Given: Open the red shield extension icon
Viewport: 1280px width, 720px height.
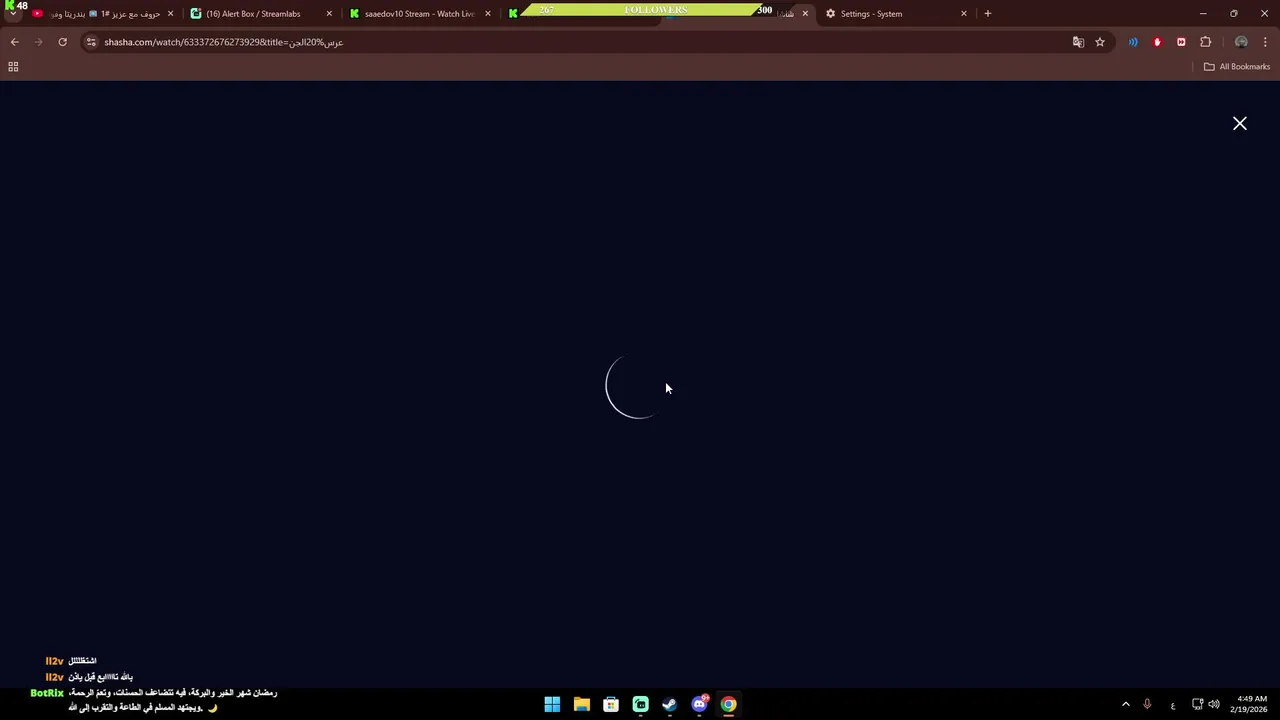Looking at the screenshot, I should point(1157,42).
